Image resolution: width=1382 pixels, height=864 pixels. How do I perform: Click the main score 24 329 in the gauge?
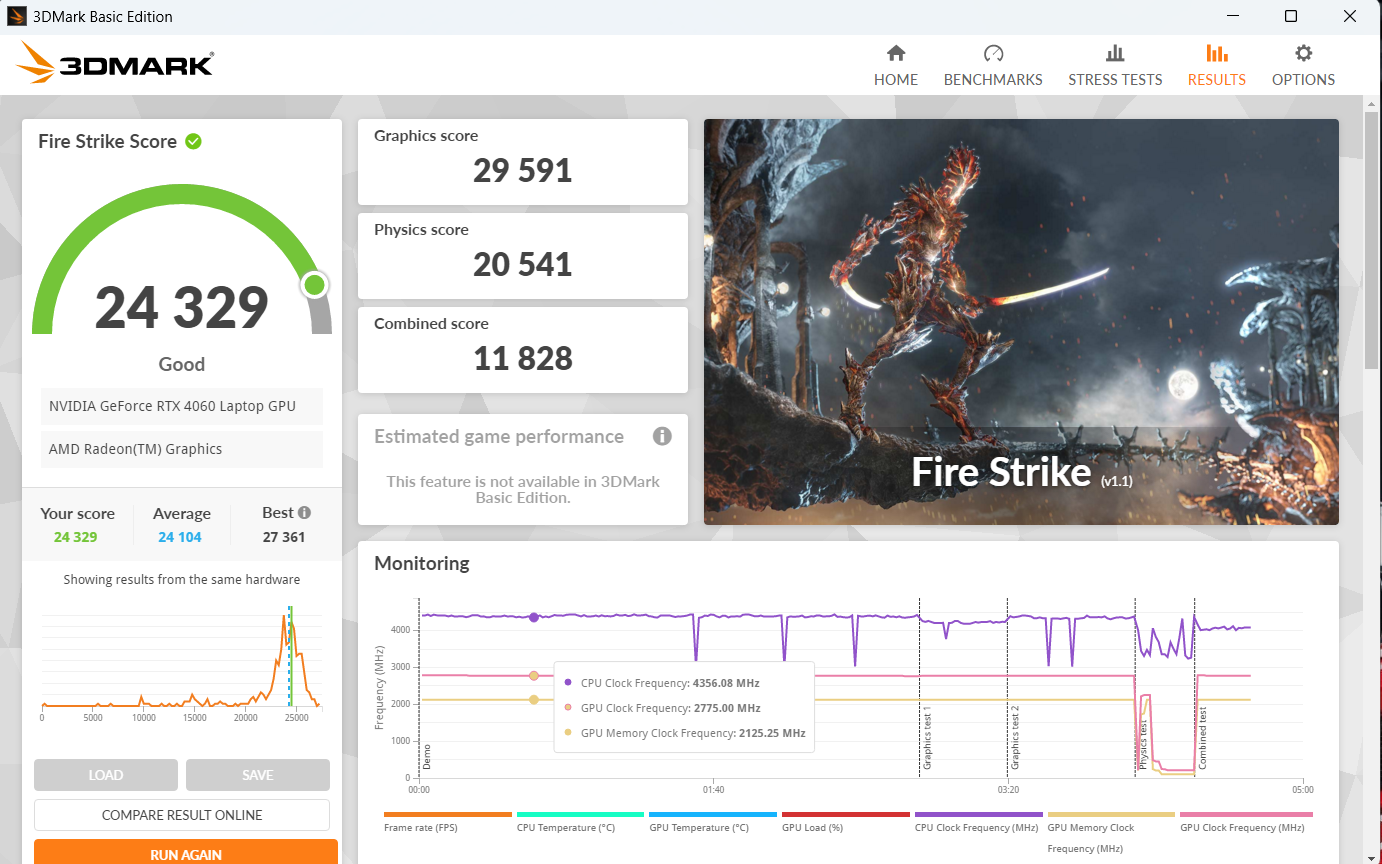point(182,307)
